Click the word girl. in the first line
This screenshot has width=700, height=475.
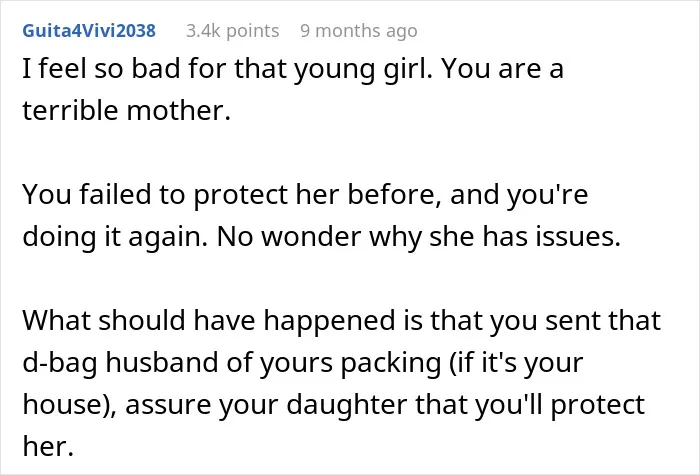pos(408,70)
